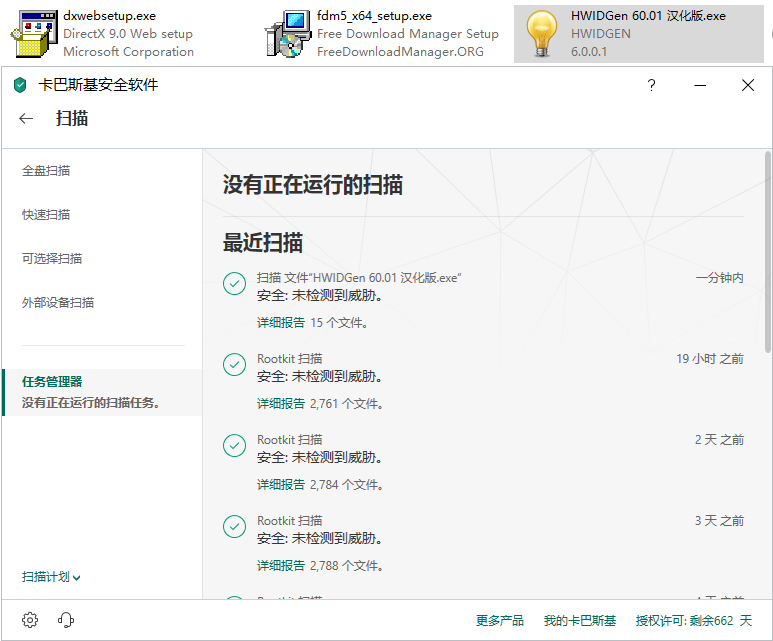Minimize the Kaspersky window
Image resolution: width=773 pixels, height=641 pixels.
700,85
